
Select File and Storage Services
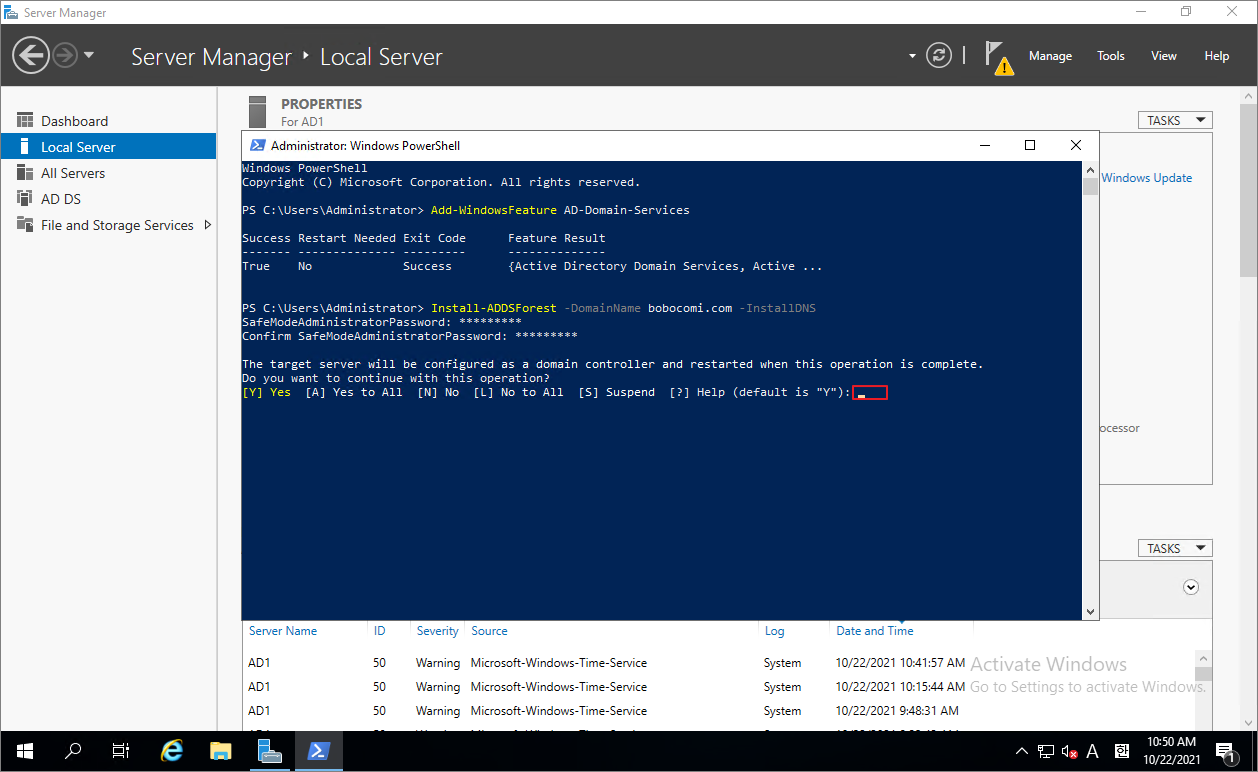pyautogui.click(x=108, y=225)
